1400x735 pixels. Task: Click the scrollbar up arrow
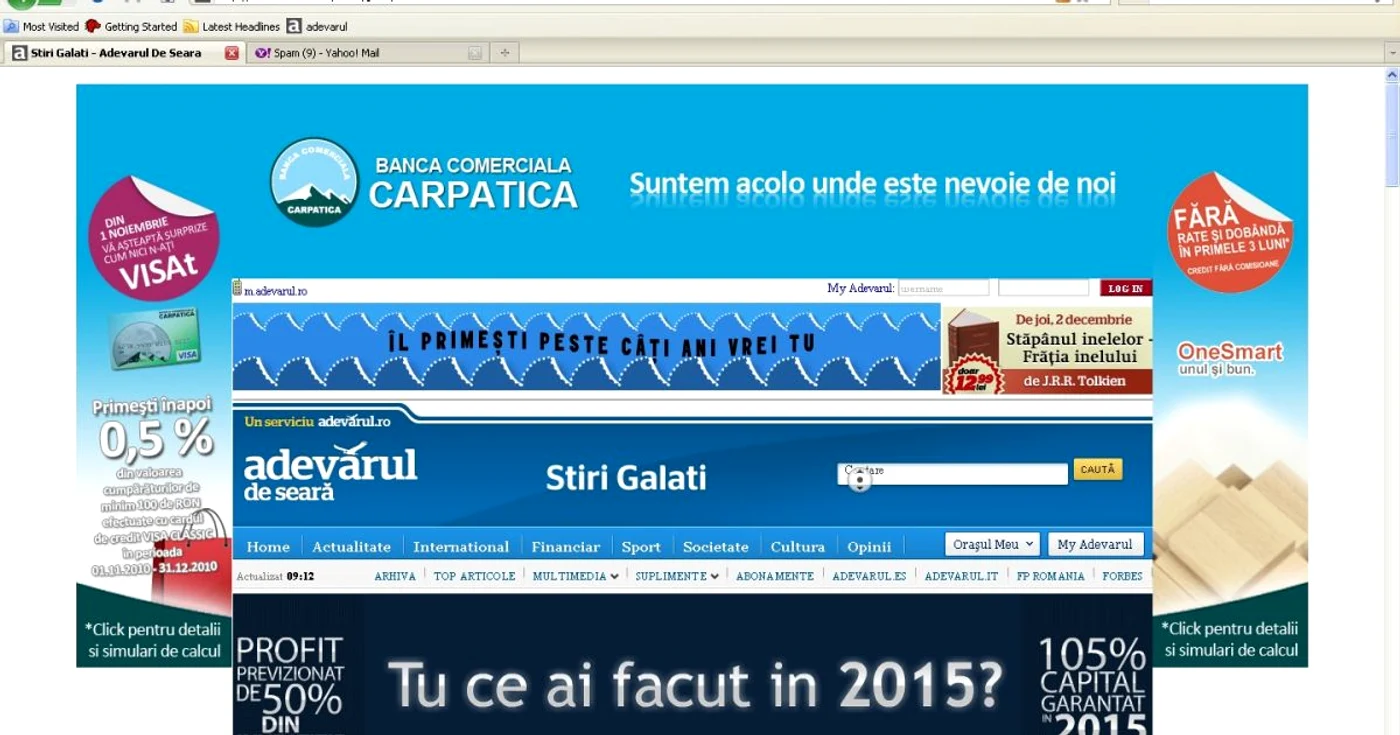tap(1391, 75)
